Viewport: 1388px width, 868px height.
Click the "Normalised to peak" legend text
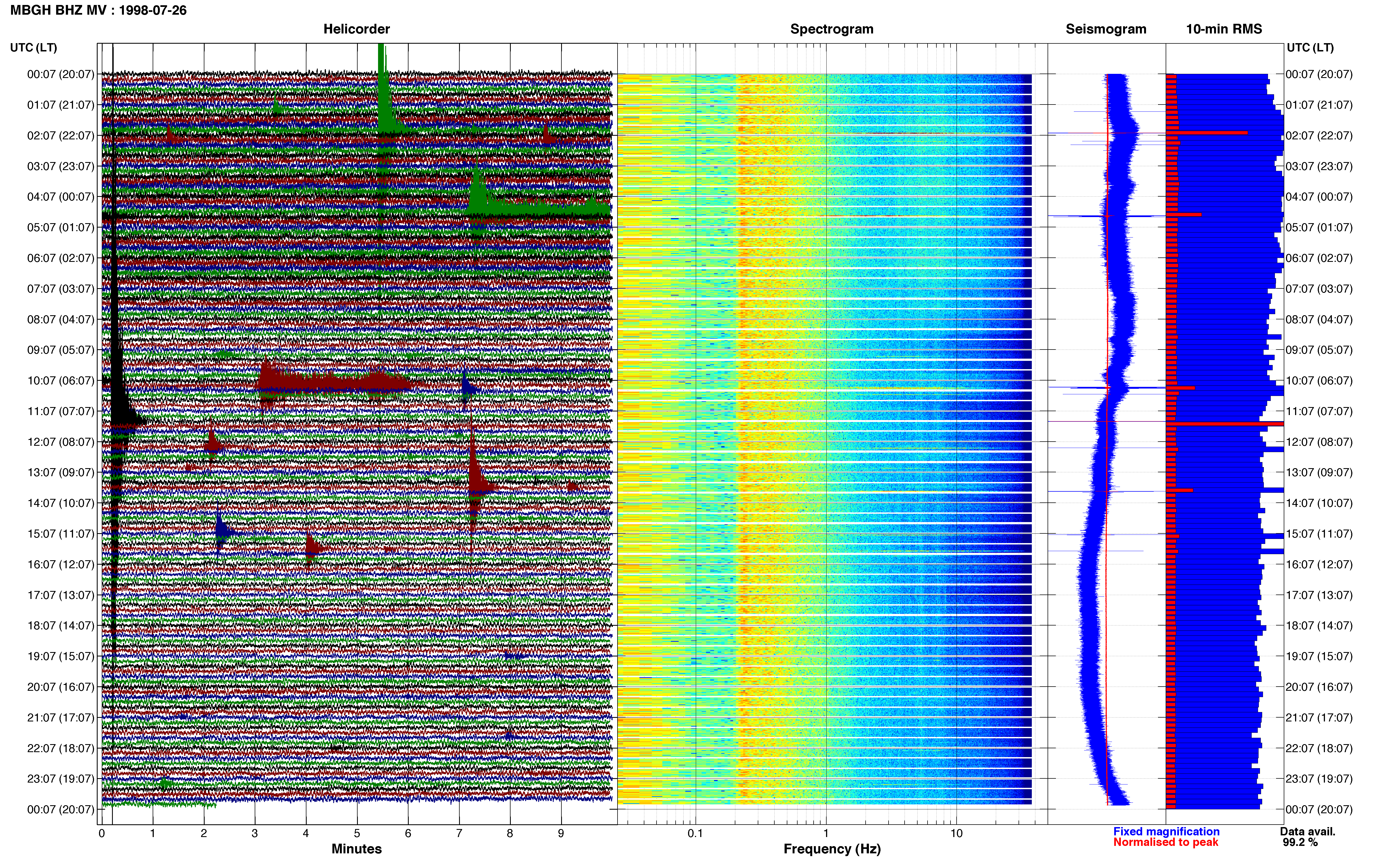point(1165,842)
